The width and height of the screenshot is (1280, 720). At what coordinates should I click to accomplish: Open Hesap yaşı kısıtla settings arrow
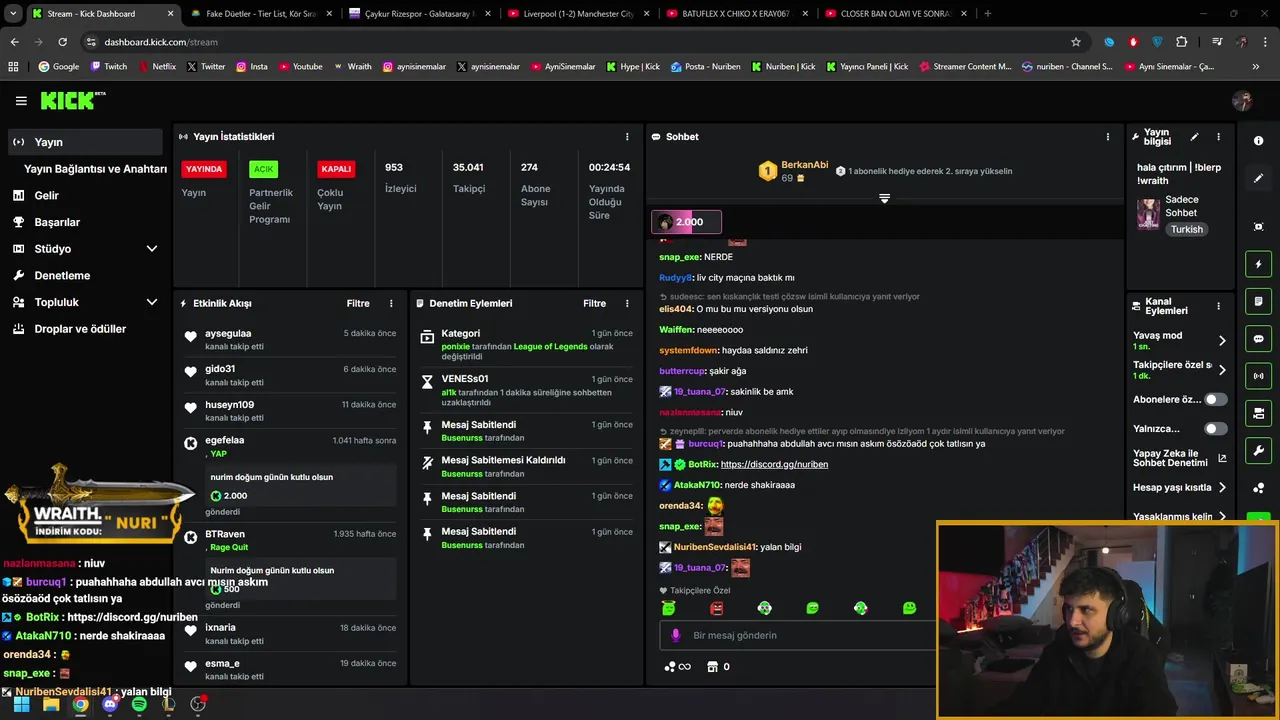[x=1222, y=488]
